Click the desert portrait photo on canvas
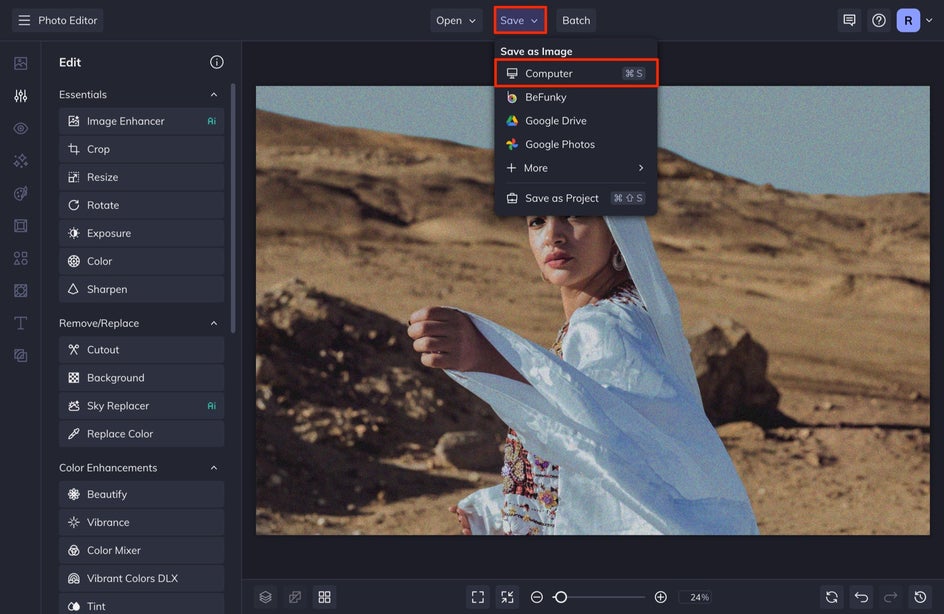Image resolution: width=944 pixels, height=614 pixels. pos(592,310)
